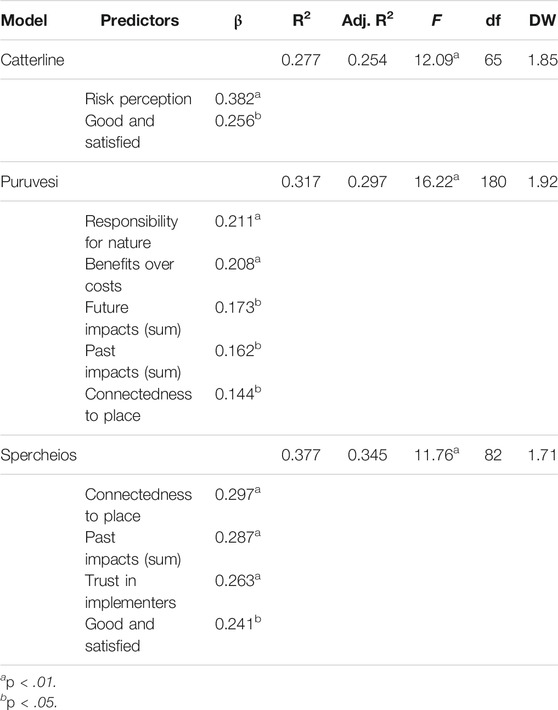The image size is (558, 710).
Task: Click the Trust in implementers predictor
Action: point(130,591)
